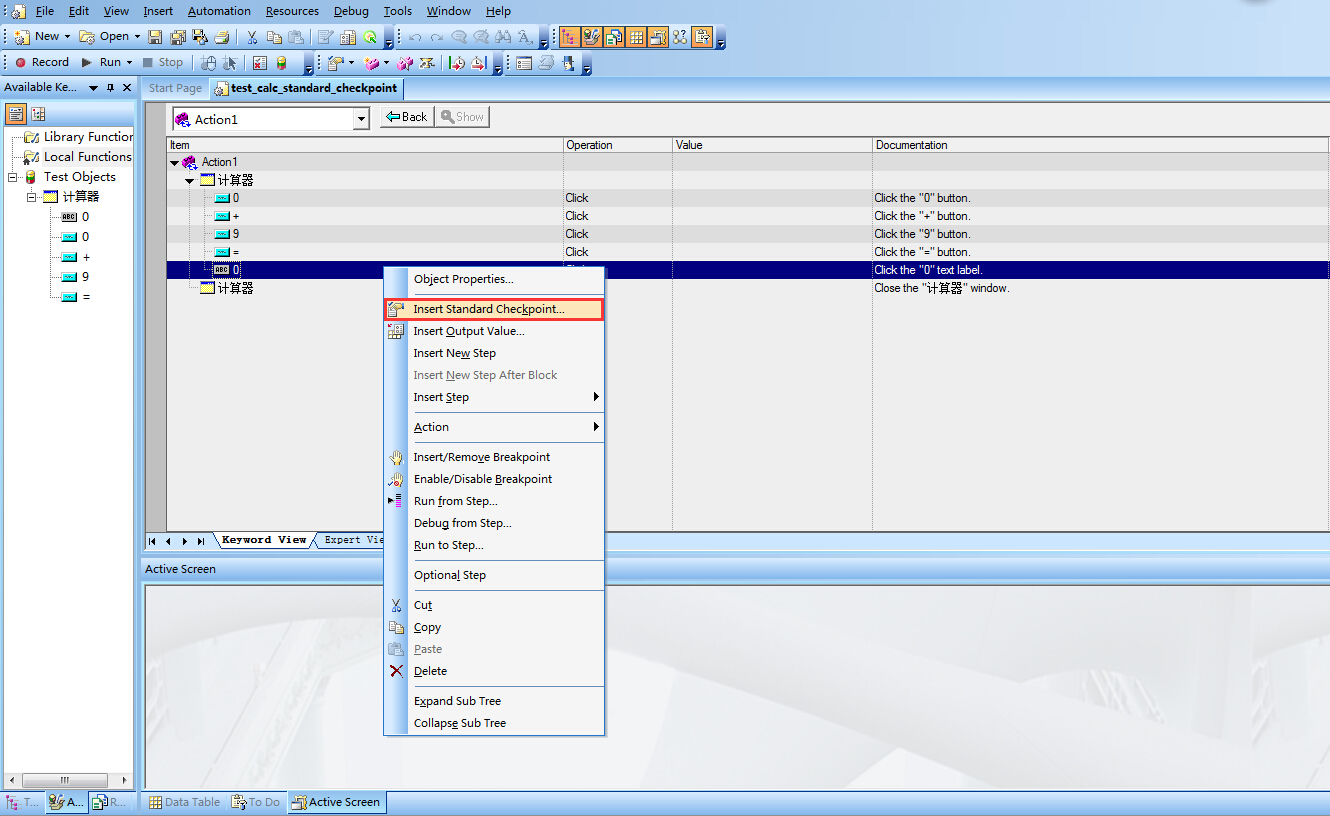Open the dropdown arrow next to New

[67, 36]
